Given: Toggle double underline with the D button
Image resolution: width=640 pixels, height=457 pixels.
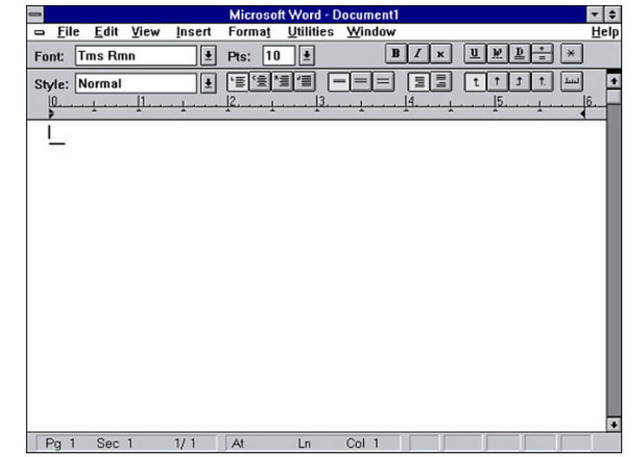Looking at the screenshot, I should point(519,54).
